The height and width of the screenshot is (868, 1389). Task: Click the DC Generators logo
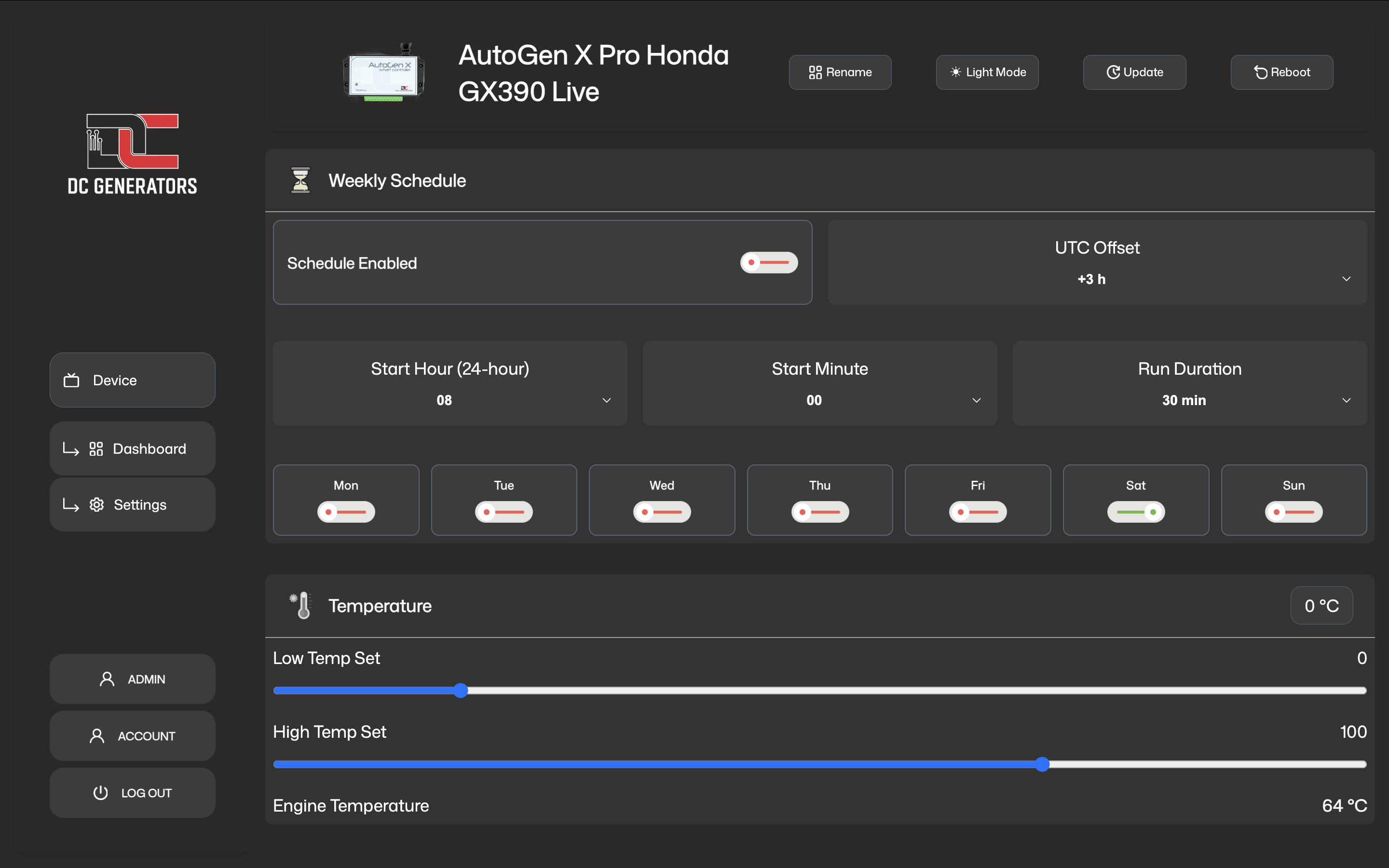click(133, 154)
